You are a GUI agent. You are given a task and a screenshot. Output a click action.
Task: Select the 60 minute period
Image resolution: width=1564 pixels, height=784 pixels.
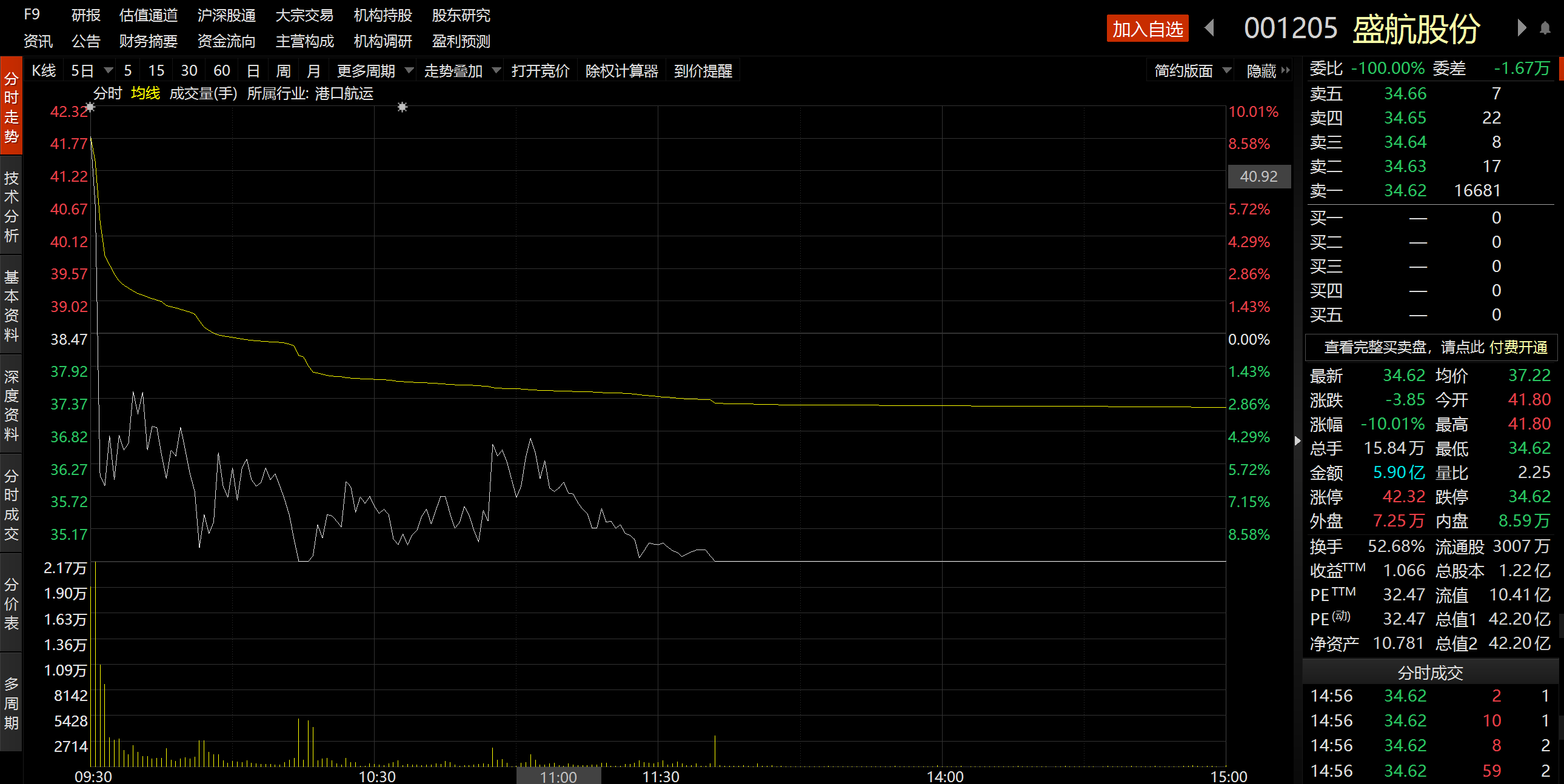[222, 70]
